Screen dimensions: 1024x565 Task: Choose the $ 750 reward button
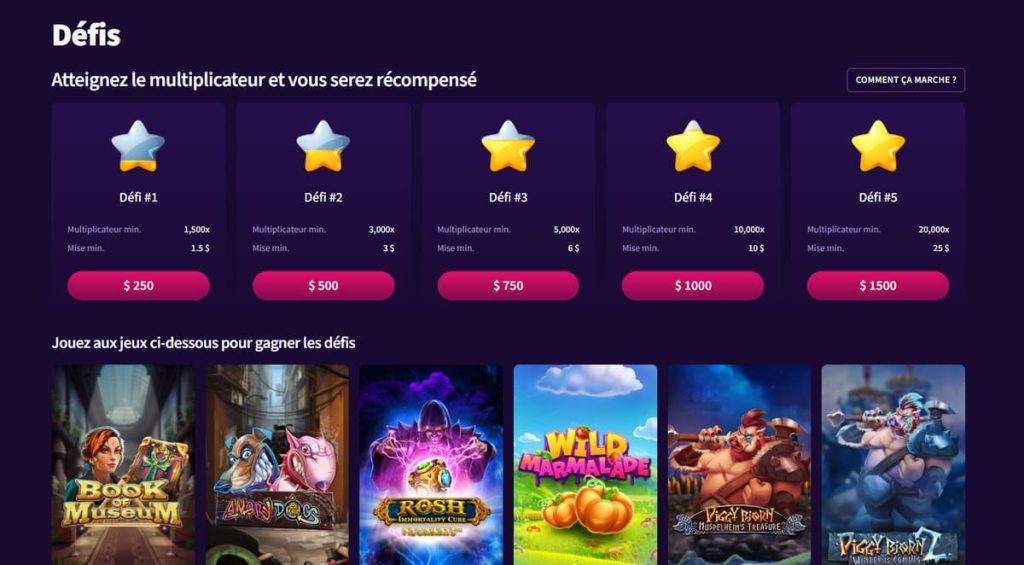pyautogui.click(x=508, y=285)
